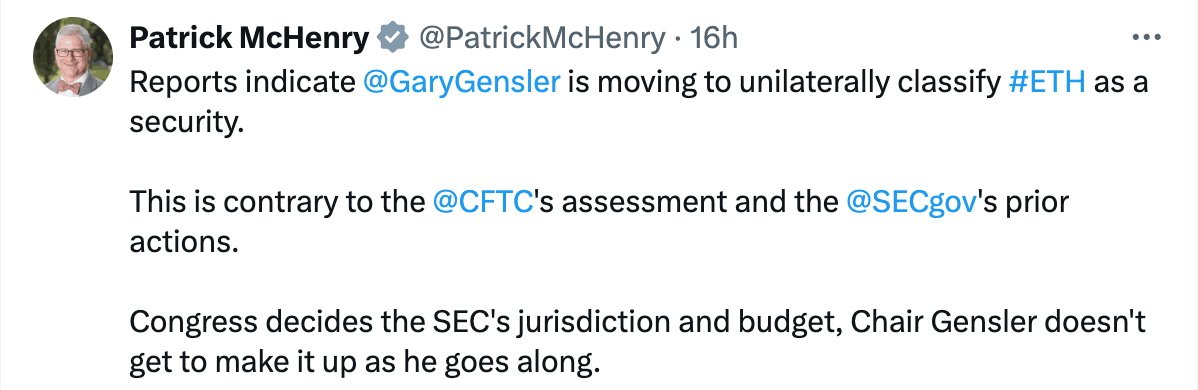
Task: Click the Patrick McHenry display name
Action: [x=249, y=37]
